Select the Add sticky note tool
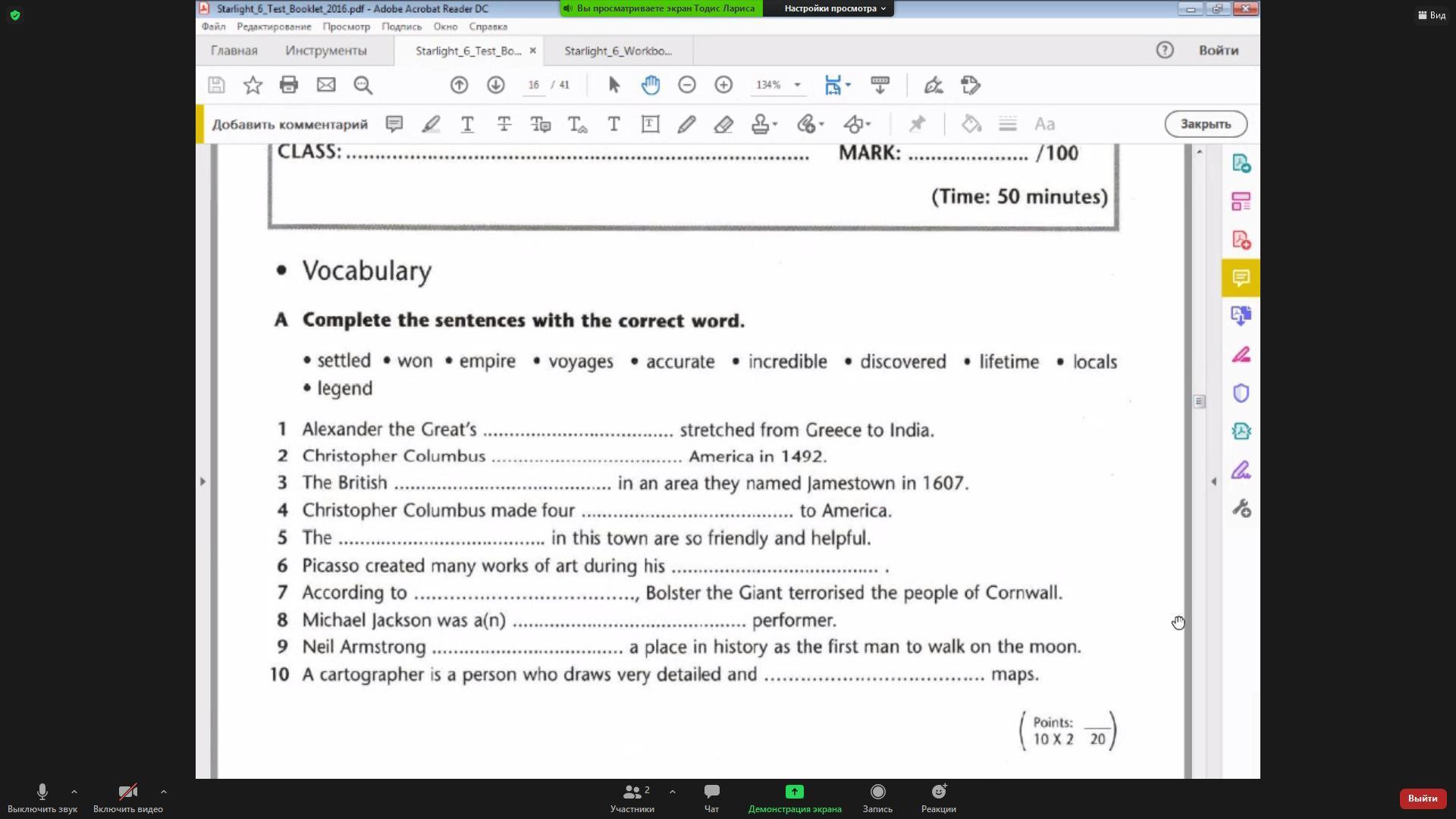The width and height of the screenshot is (1456, 819). tap(394, 124)
